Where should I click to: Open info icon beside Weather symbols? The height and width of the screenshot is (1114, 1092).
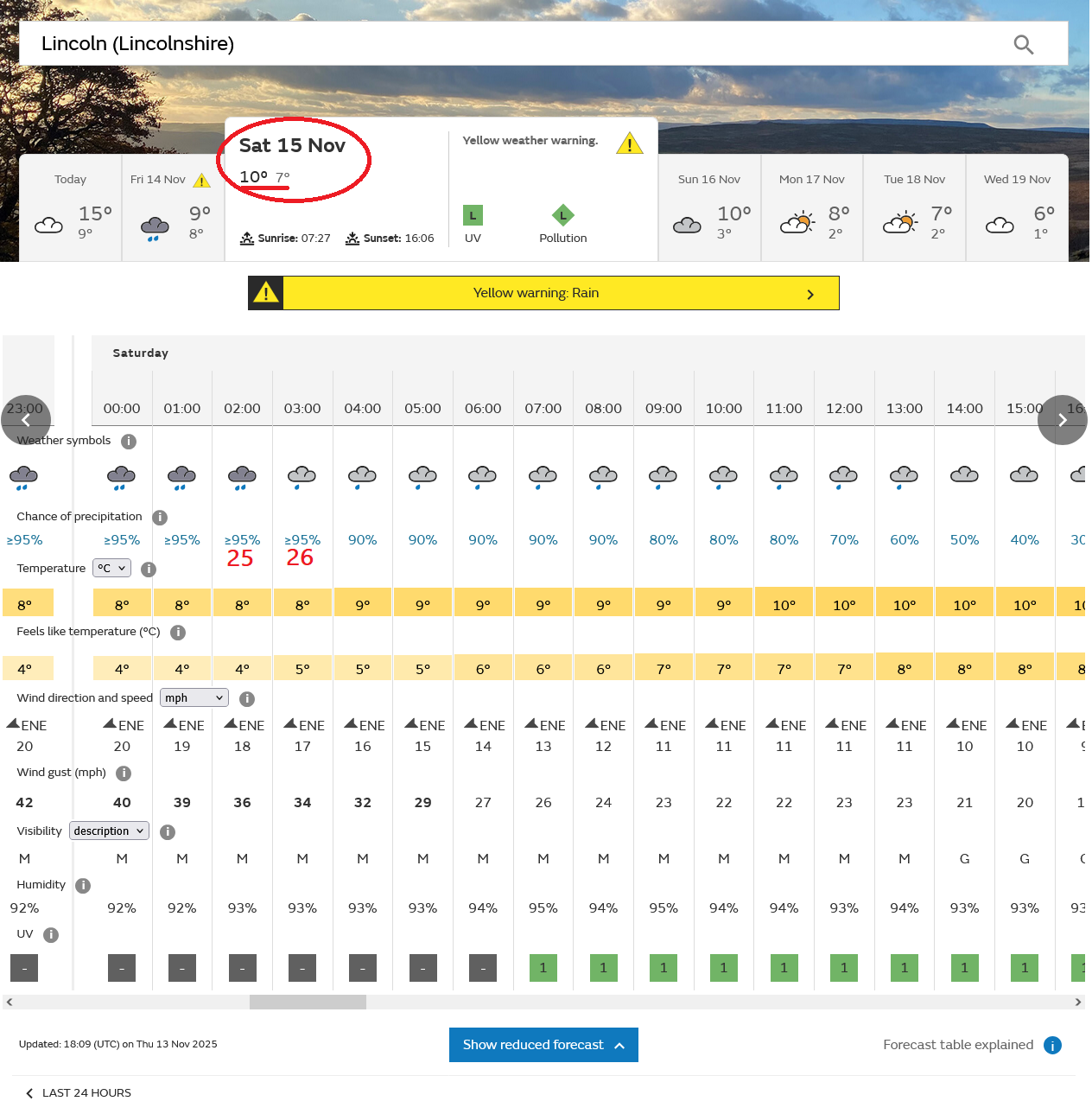coord(129,442)
